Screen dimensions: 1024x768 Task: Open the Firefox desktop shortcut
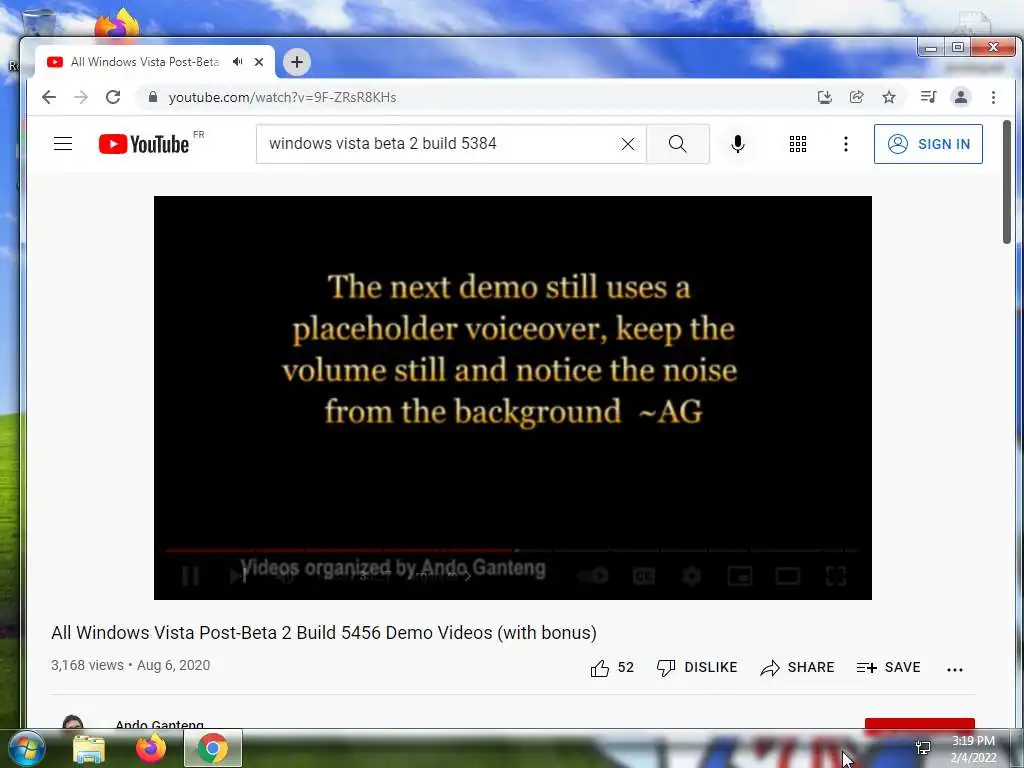117,24
